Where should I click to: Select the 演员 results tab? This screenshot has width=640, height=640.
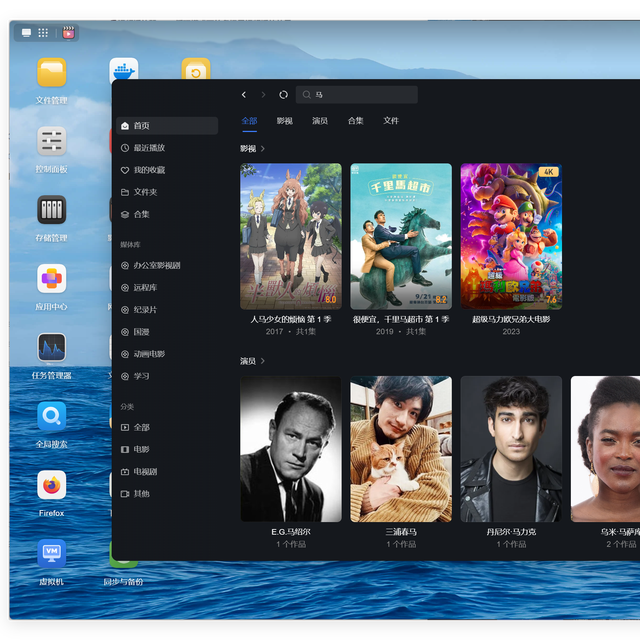tap(320, 121)
